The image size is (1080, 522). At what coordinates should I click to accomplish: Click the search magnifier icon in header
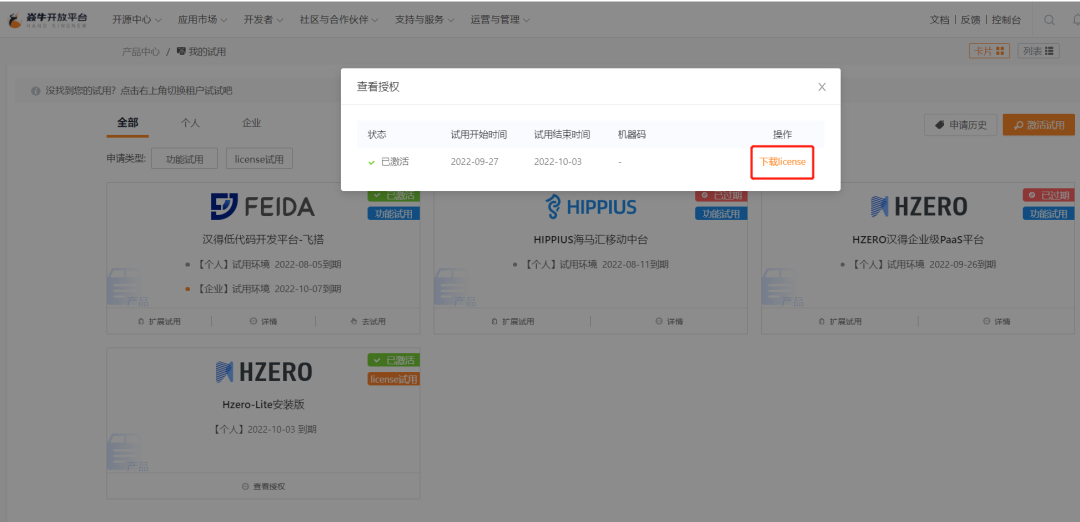(x=1049, y=20)
